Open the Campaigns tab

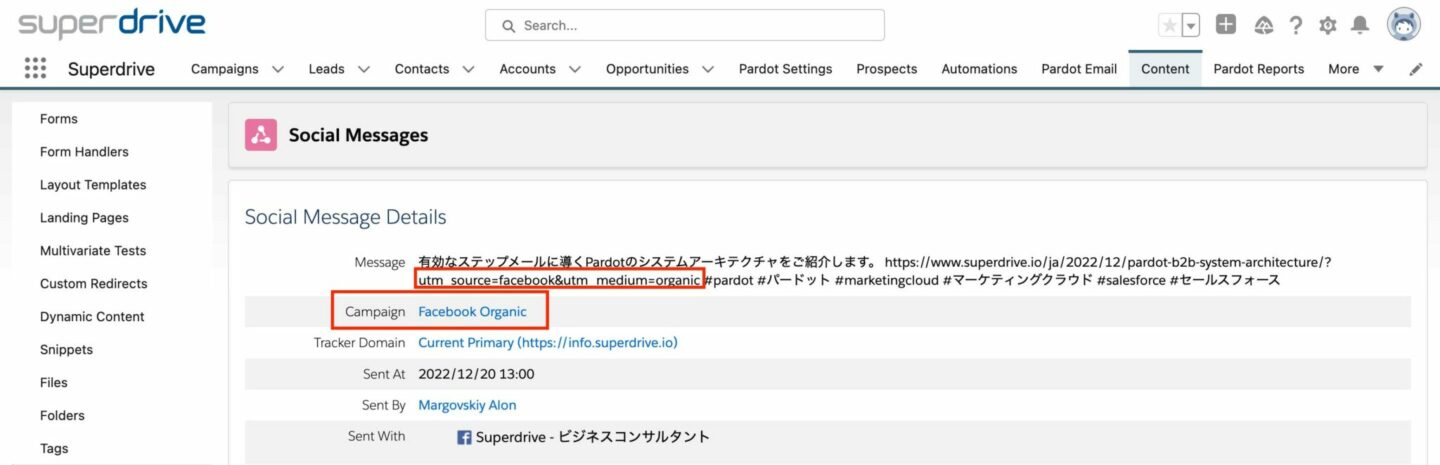(225, 69)
